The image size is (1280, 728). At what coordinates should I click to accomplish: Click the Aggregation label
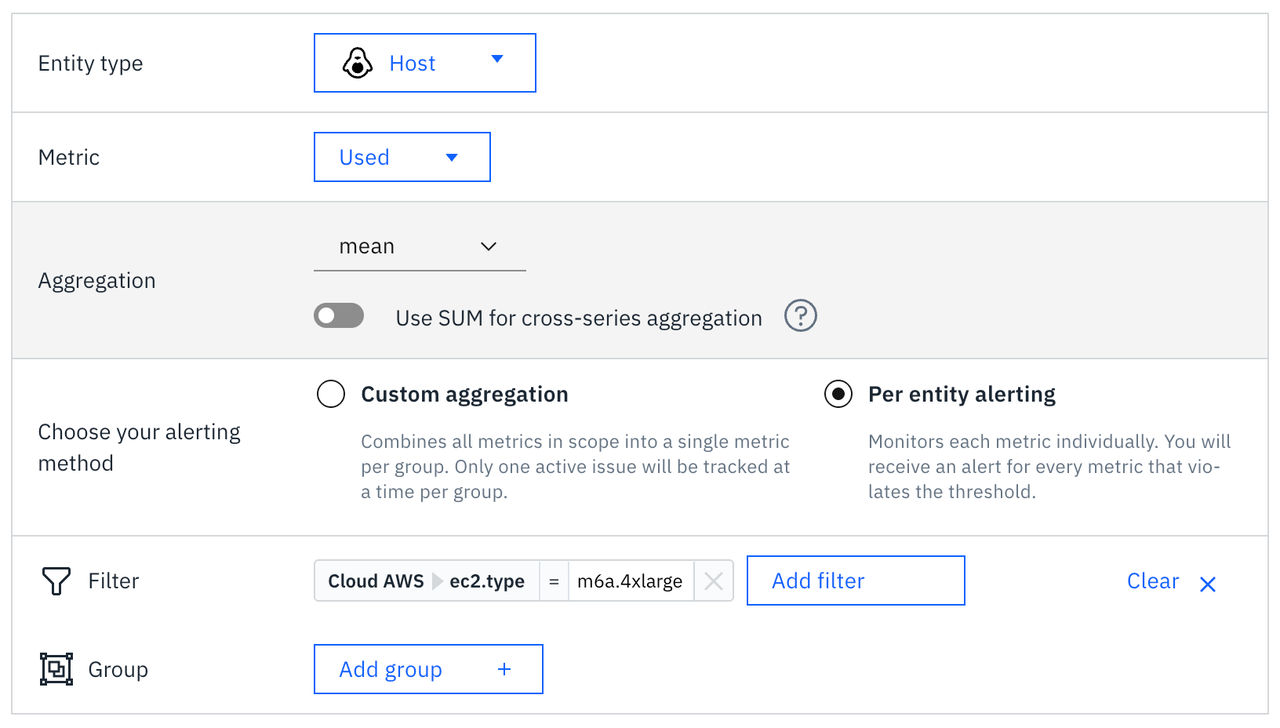(97, 281)
